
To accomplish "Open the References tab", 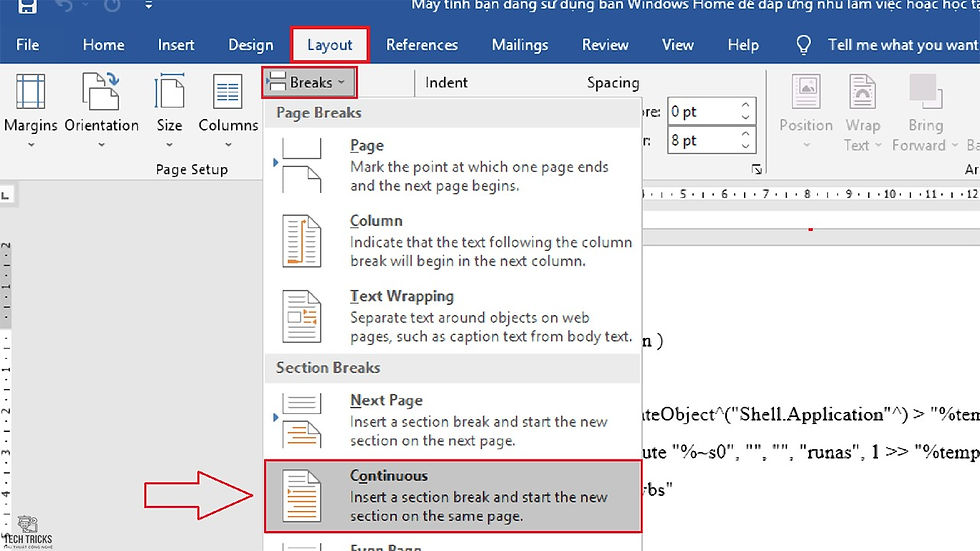I will (422, 45).
